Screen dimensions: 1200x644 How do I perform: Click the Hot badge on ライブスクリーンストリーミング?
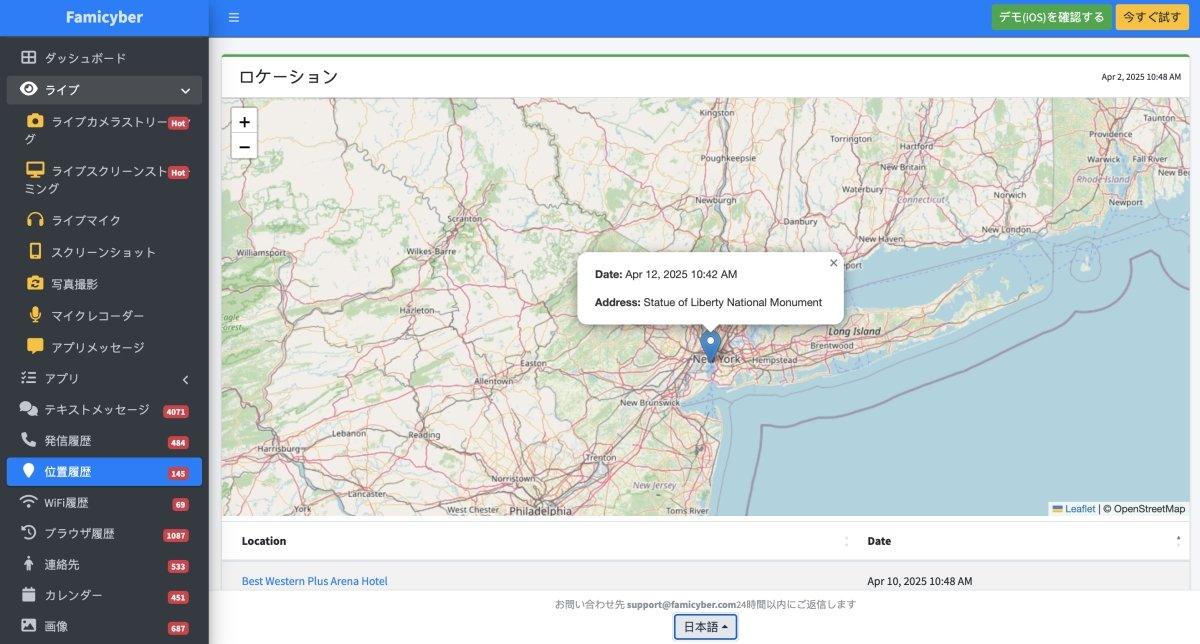[178, 172]
